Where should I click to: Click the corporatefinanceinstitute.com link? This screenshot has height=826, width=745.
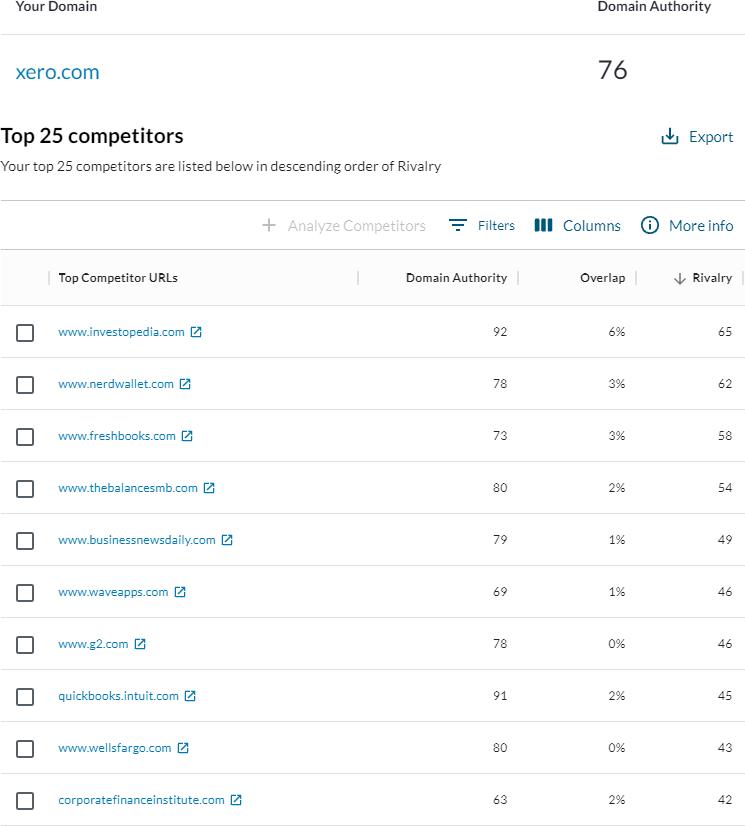141,800
